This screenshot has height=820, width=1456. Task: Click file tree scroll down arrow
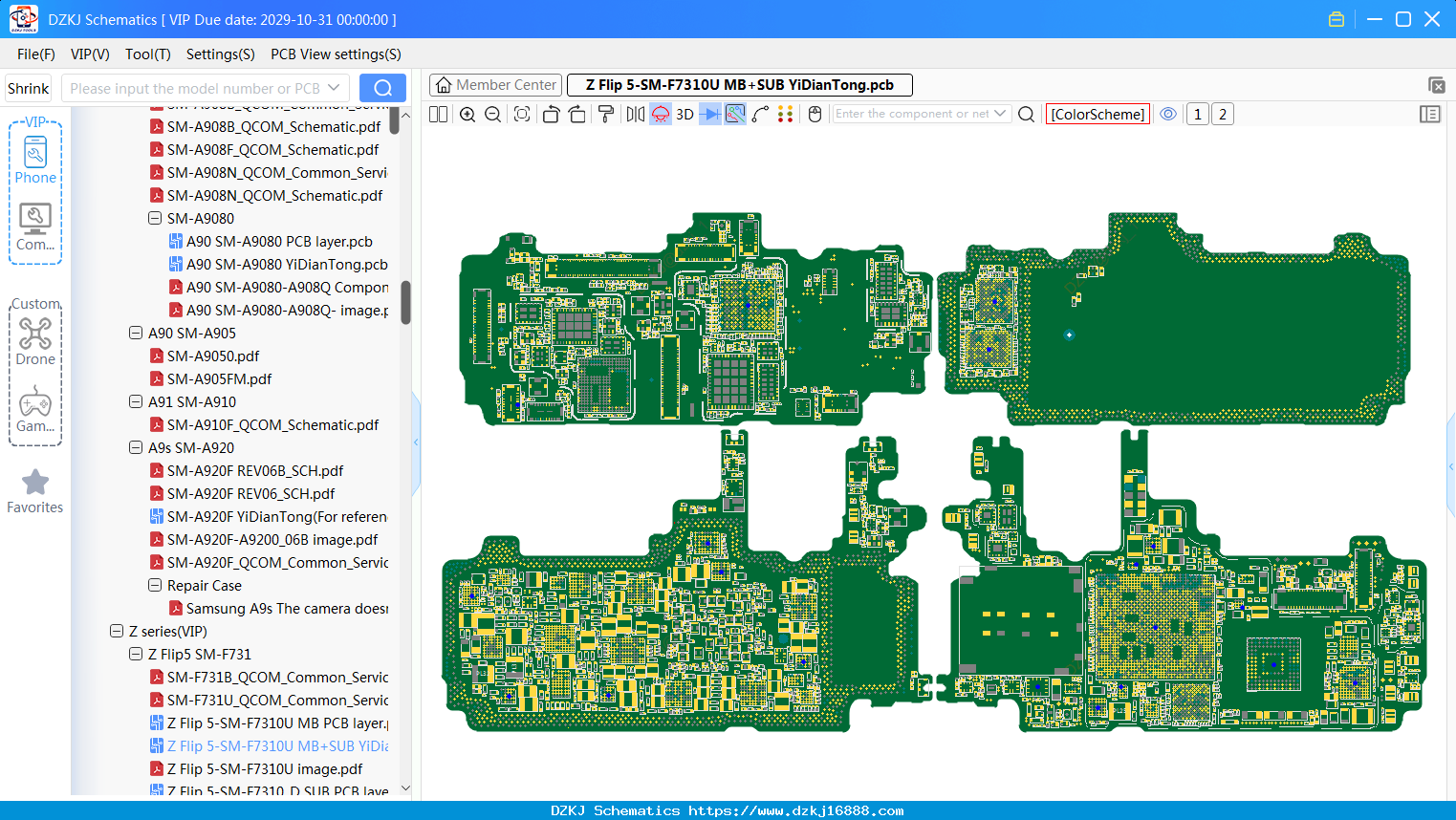tap(405, 788)
